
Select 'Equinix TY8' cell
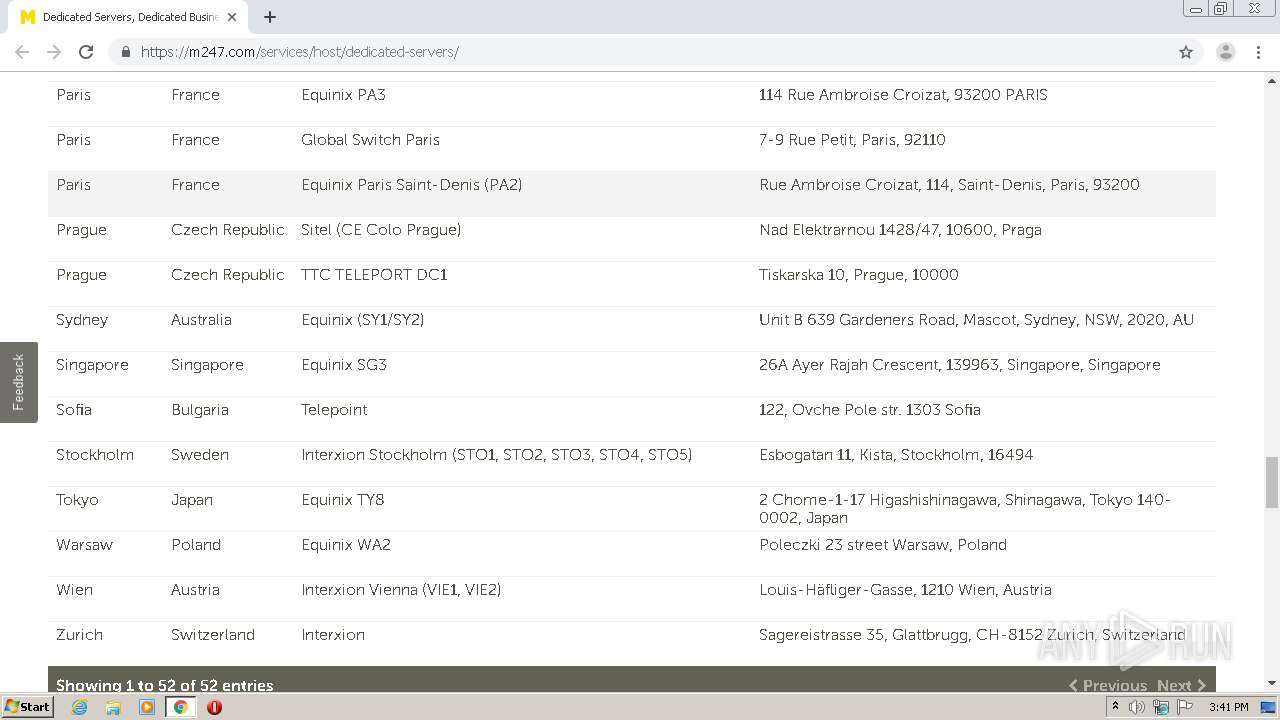tap(342, 500)
